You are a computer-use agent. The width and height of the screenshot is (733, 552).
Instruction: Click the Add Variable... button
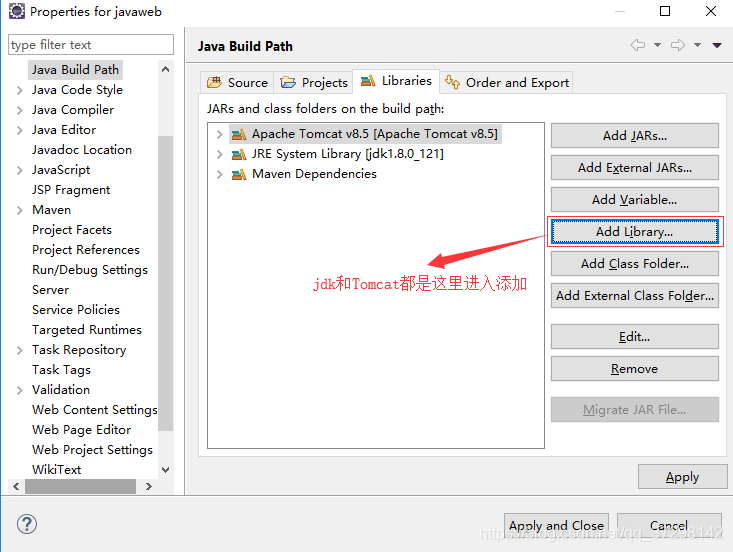click(x=634, y=200)
